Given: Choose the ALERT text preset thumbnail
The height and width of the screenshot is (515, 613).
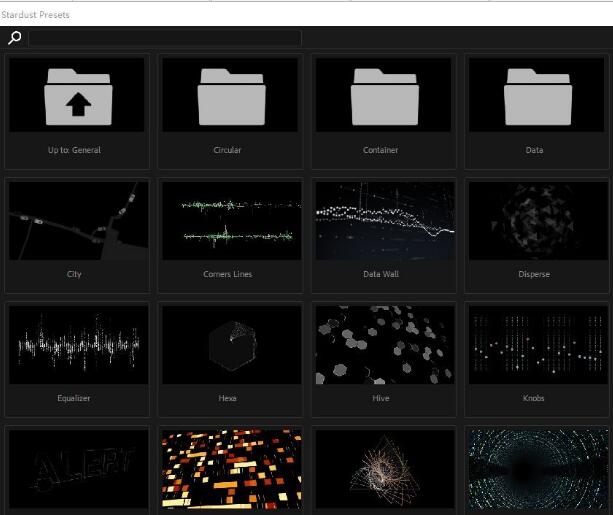Looking at the screenshot, I should click(79, 469).
